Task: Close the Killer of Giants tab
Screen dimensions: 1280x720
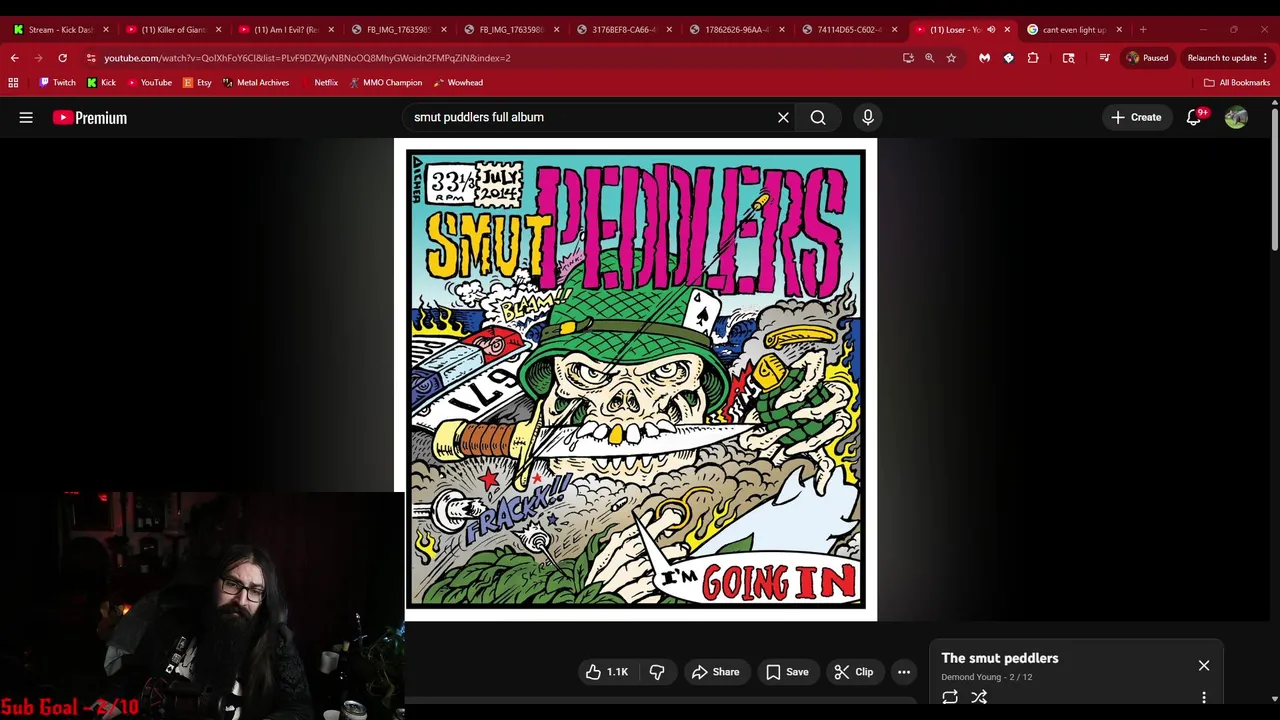Action: 218,30
